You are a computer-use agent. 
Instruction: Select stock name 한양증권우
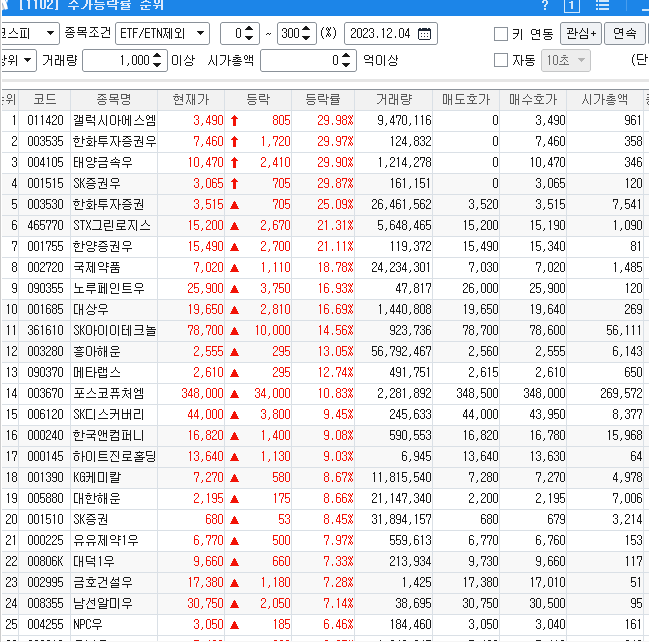click(103, 247)
